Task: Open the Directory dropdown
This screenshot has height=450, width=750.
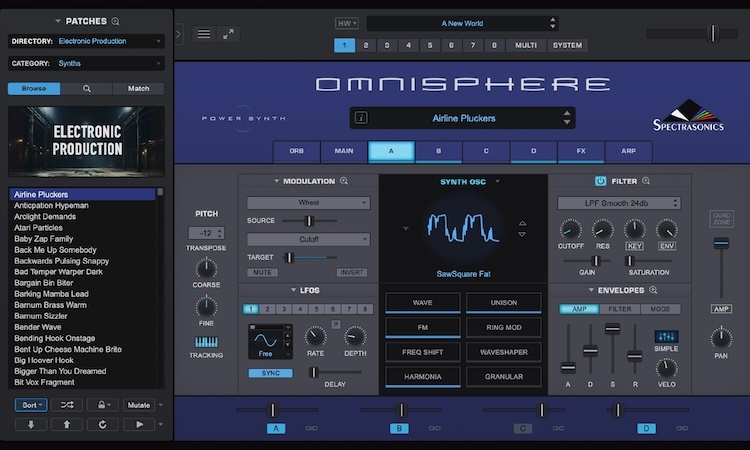Action: coord(110,41)
